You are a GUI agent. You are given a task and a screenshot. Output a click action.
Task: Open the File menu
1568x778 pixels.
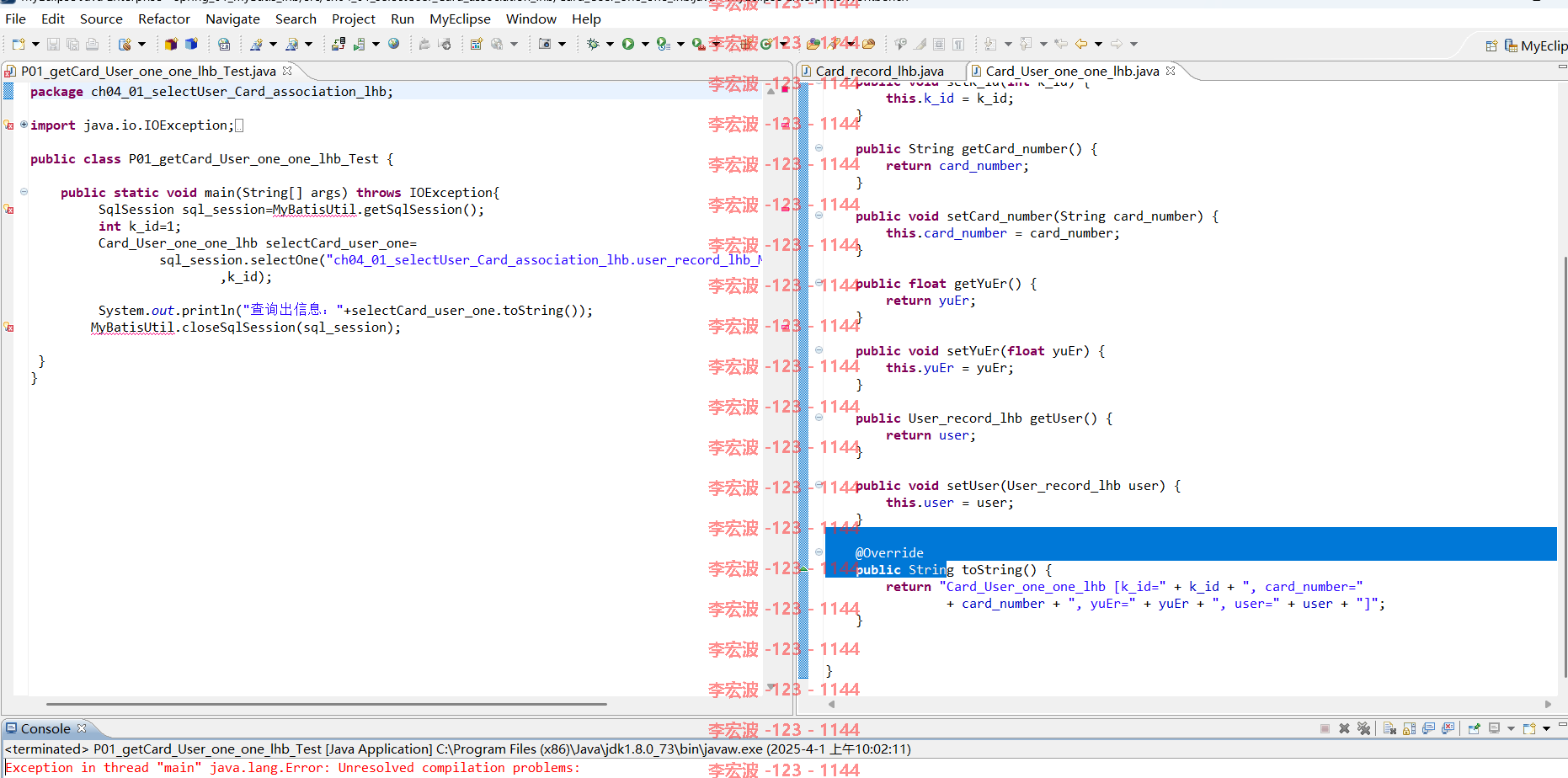[15, 19]
